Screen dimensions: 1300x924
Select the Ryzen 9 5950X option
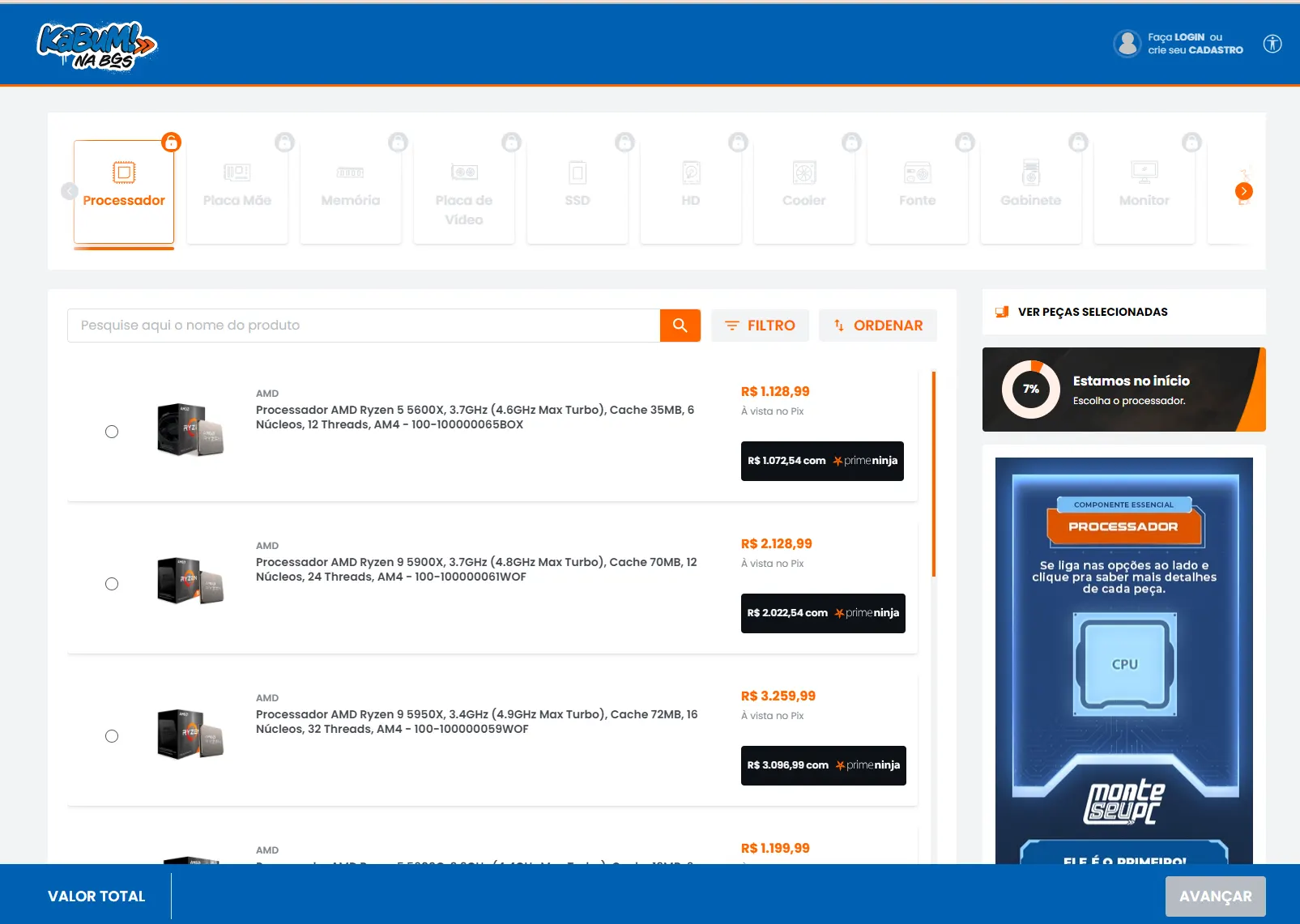tap(112, 736)
